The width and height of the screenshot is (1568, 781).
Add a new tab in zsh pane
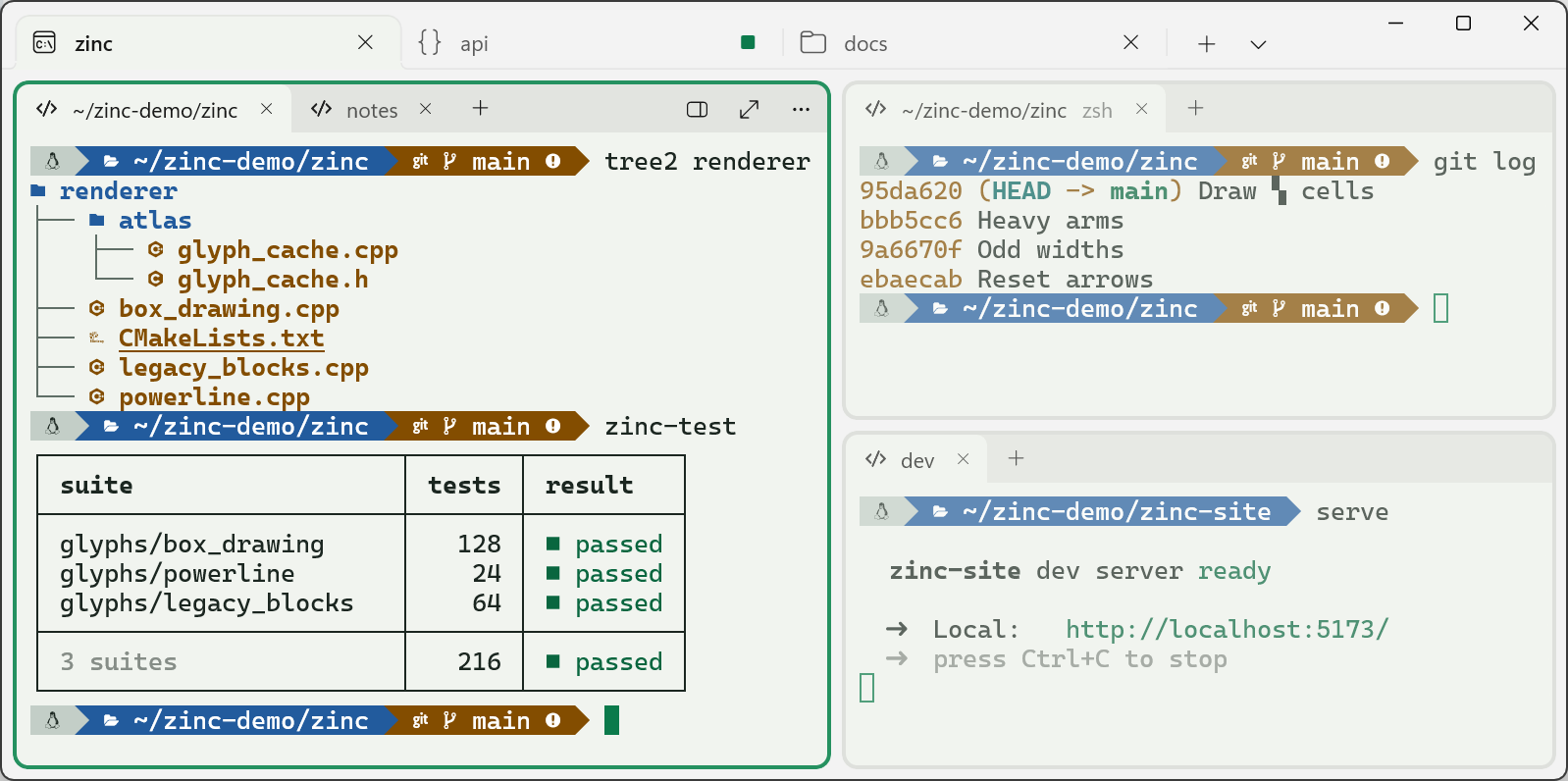(x=1195, y=109)
